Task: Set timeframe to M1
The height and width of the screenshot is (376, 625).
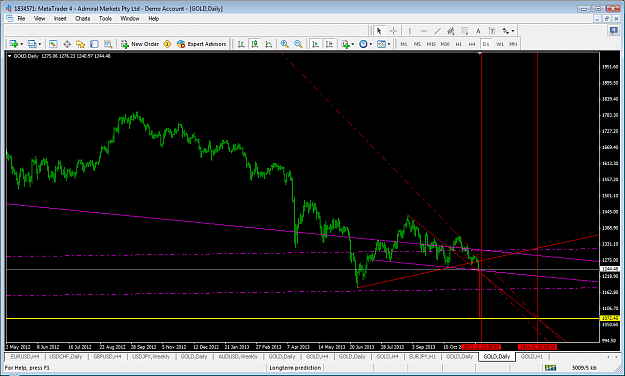Action: 404,44
